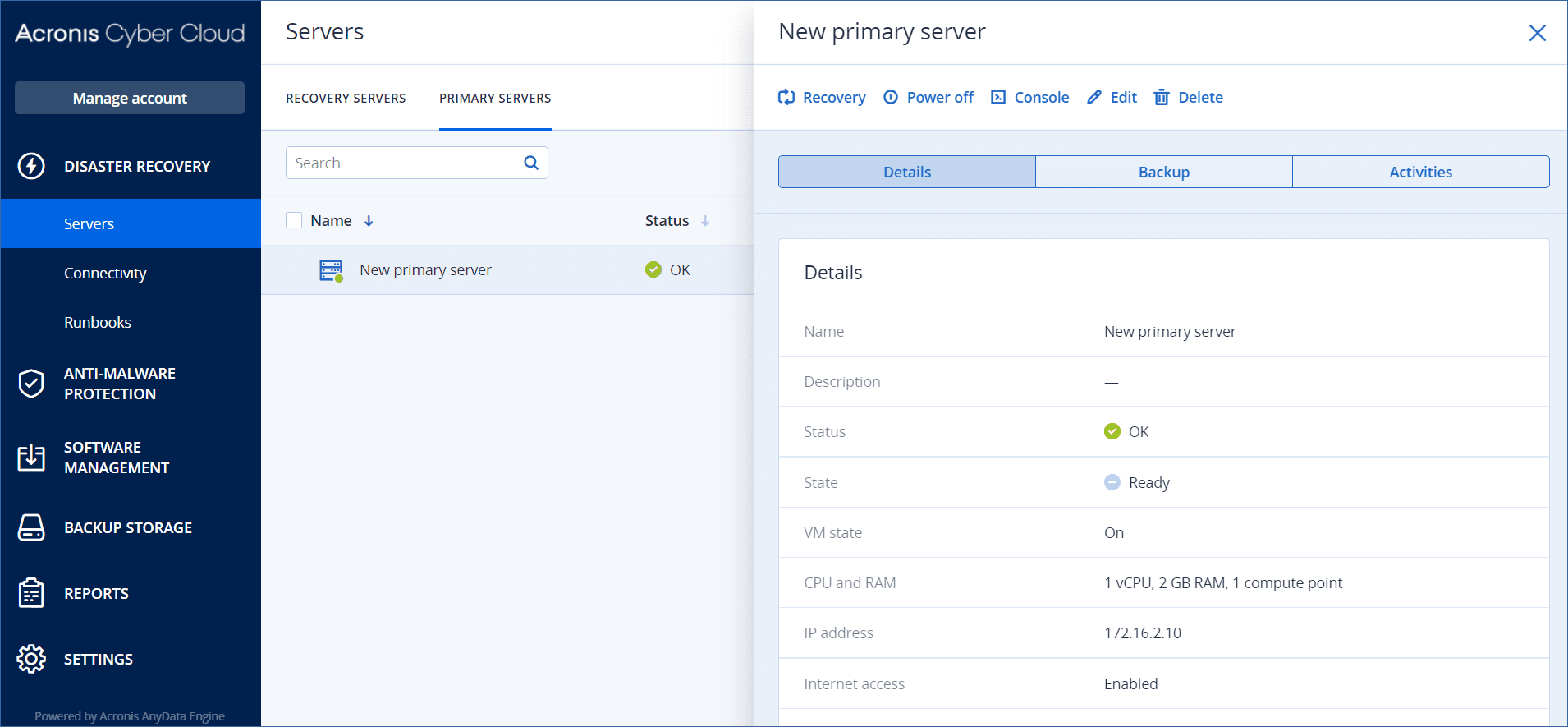Click the Edit label

[x=1124, y=97]
